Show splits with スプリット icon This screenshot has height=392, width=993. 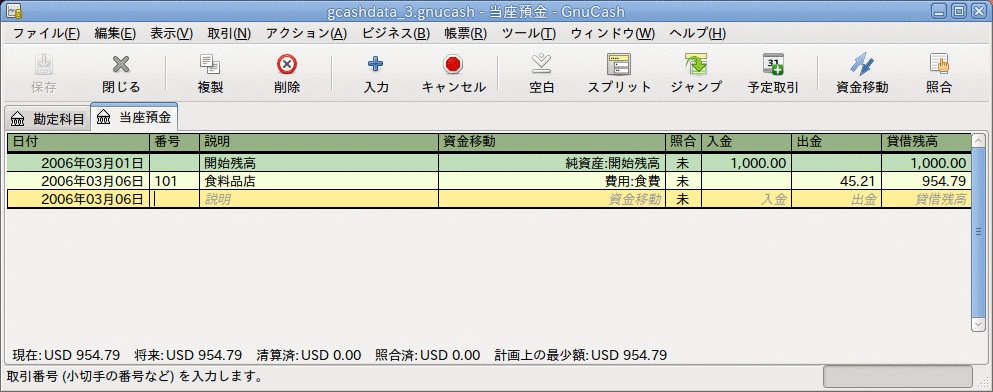[619, 64]
